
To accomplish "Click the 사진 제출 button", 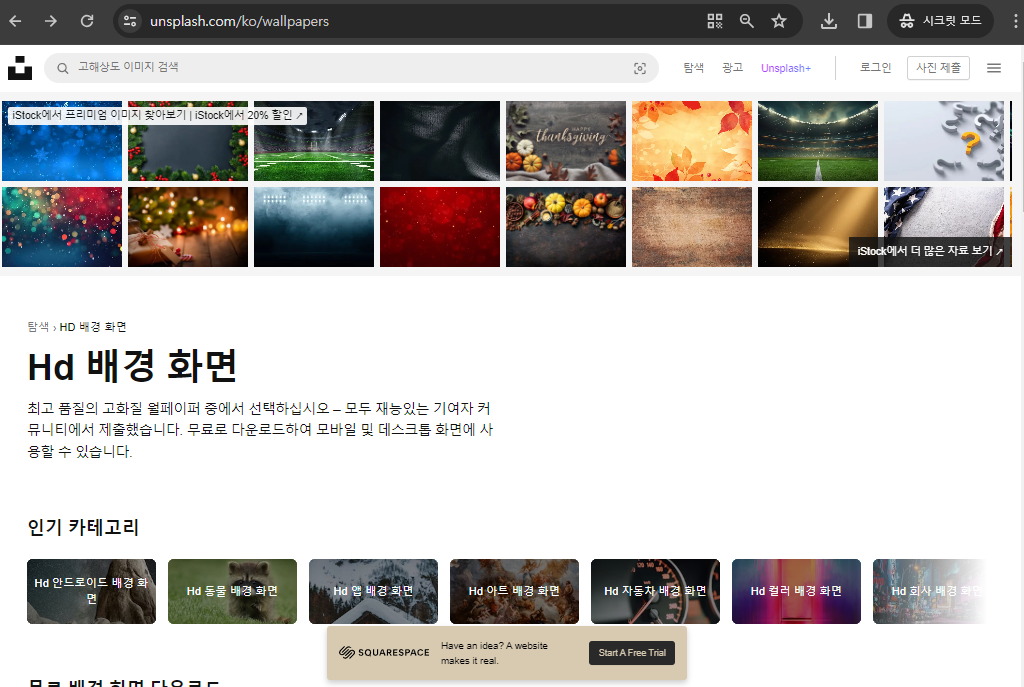I will (938, 68).
